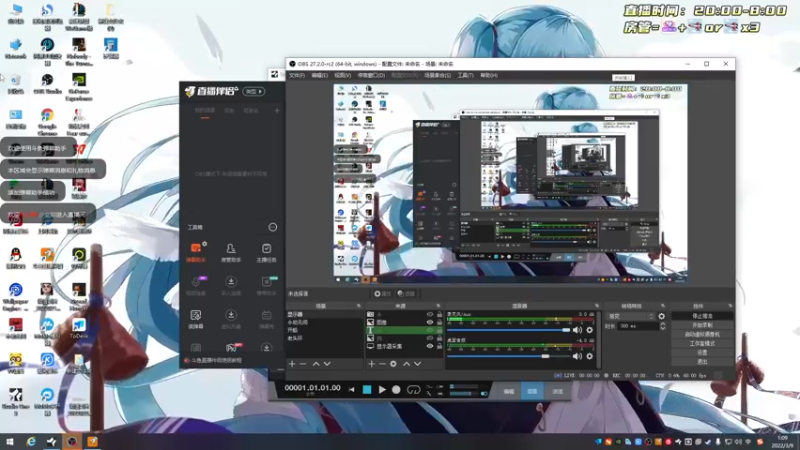Open the 主播任务 tool in the streaming companion
800x450 pixels.
click(266, 253)
